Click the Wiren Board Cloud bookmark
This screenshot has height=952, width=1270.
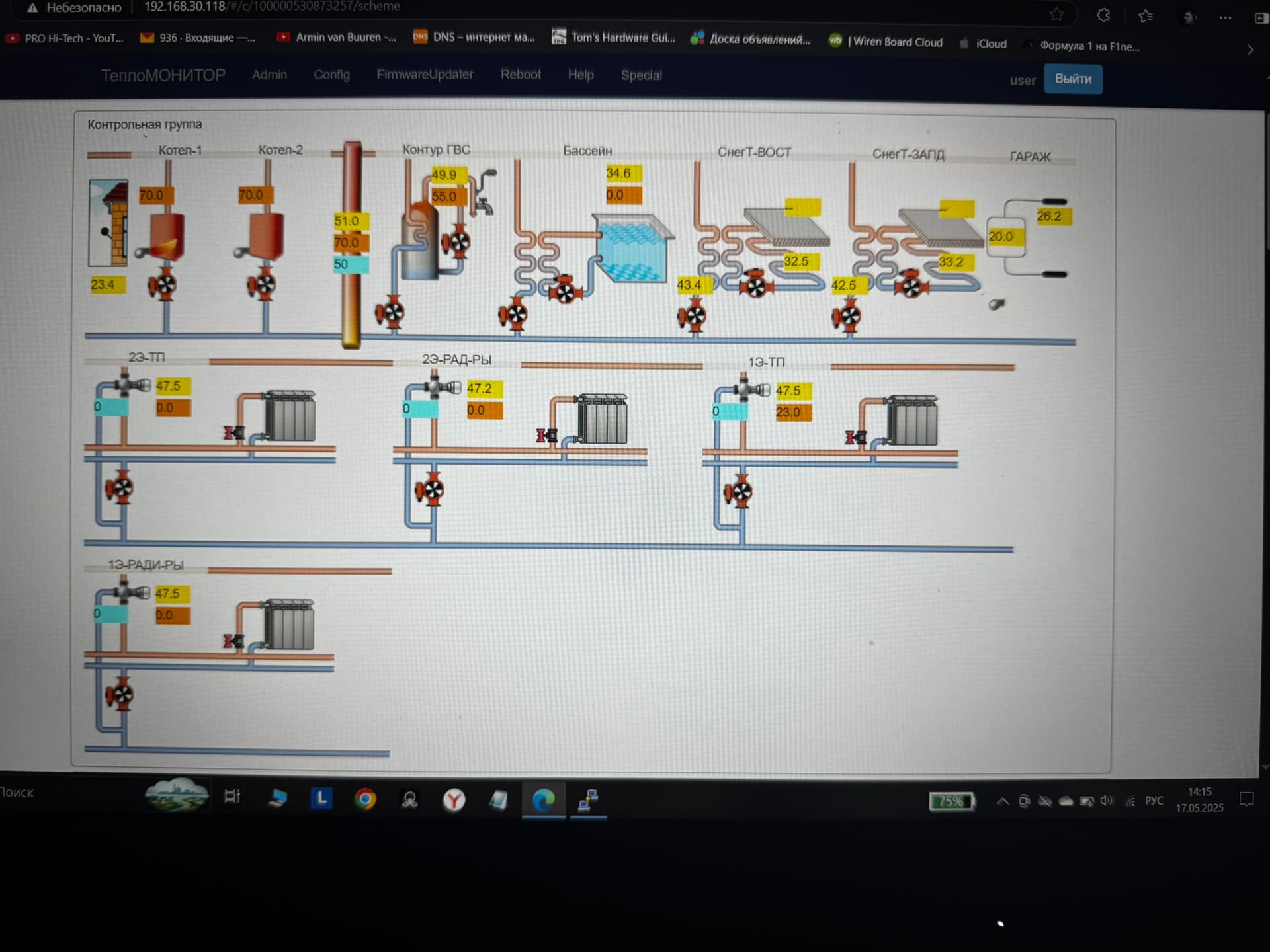point(886,42)
